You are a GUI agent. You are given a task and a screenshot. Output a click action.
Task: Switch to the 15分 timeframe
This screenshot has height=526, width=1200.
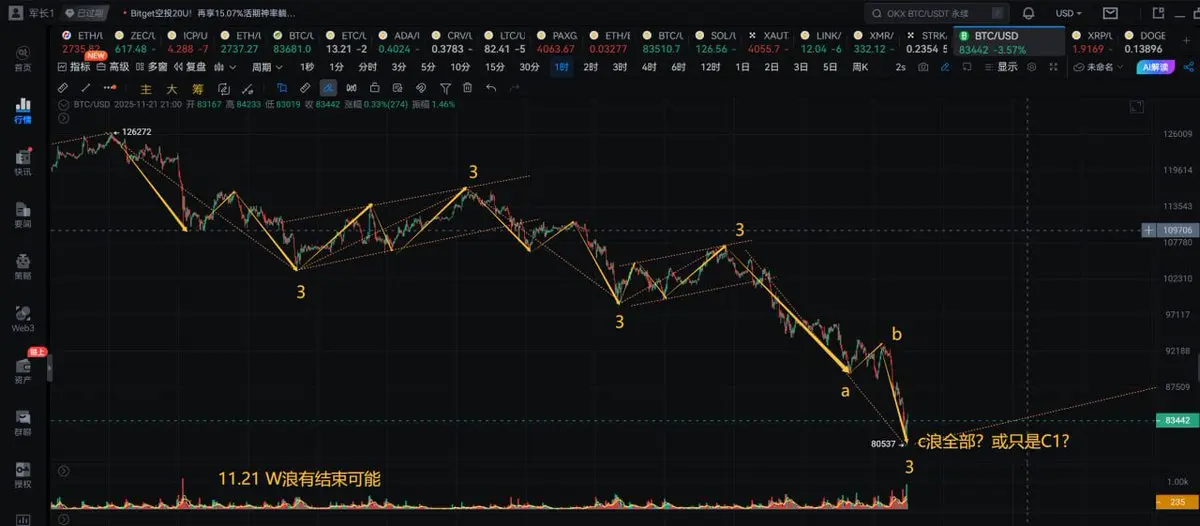click(x=495, y=66)
